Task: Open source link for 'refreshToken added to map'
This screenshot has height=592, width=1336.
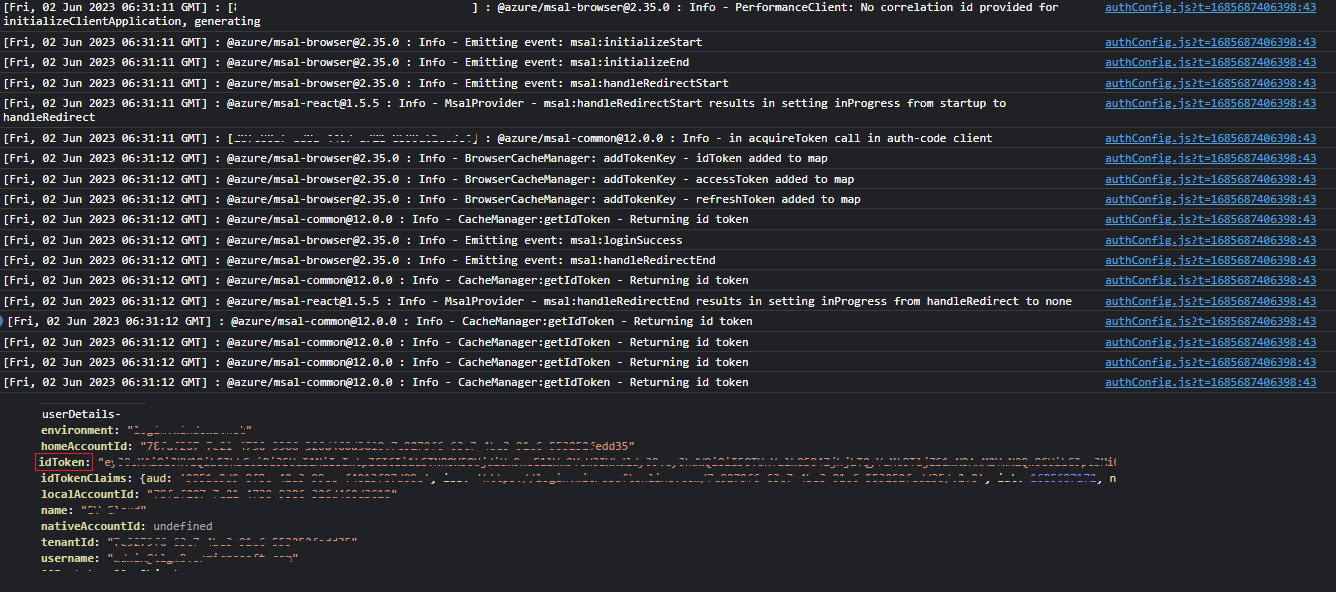Action: point(1210,199)
